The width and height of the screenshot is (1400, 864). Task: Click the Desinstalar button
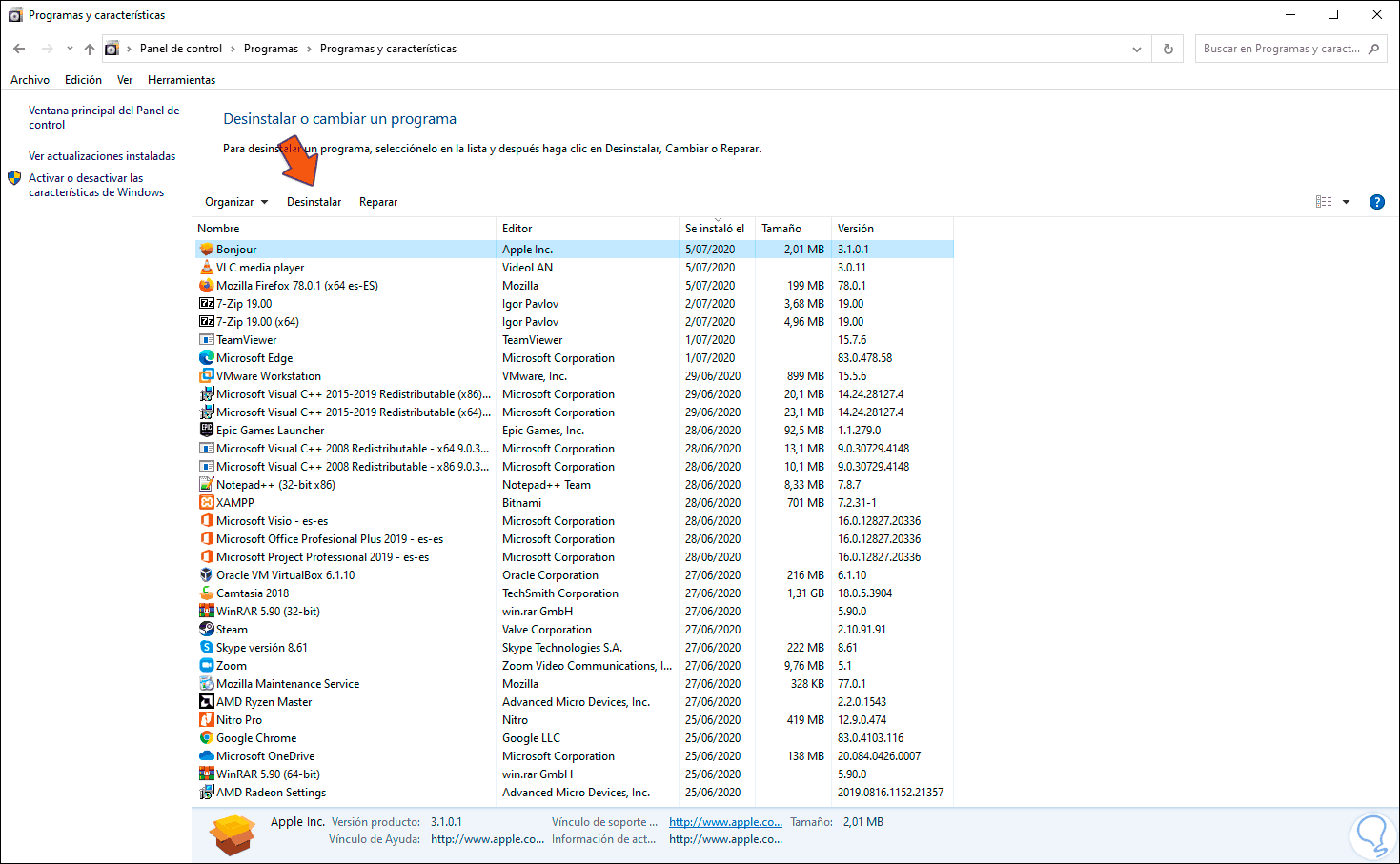tap(314, 202)
